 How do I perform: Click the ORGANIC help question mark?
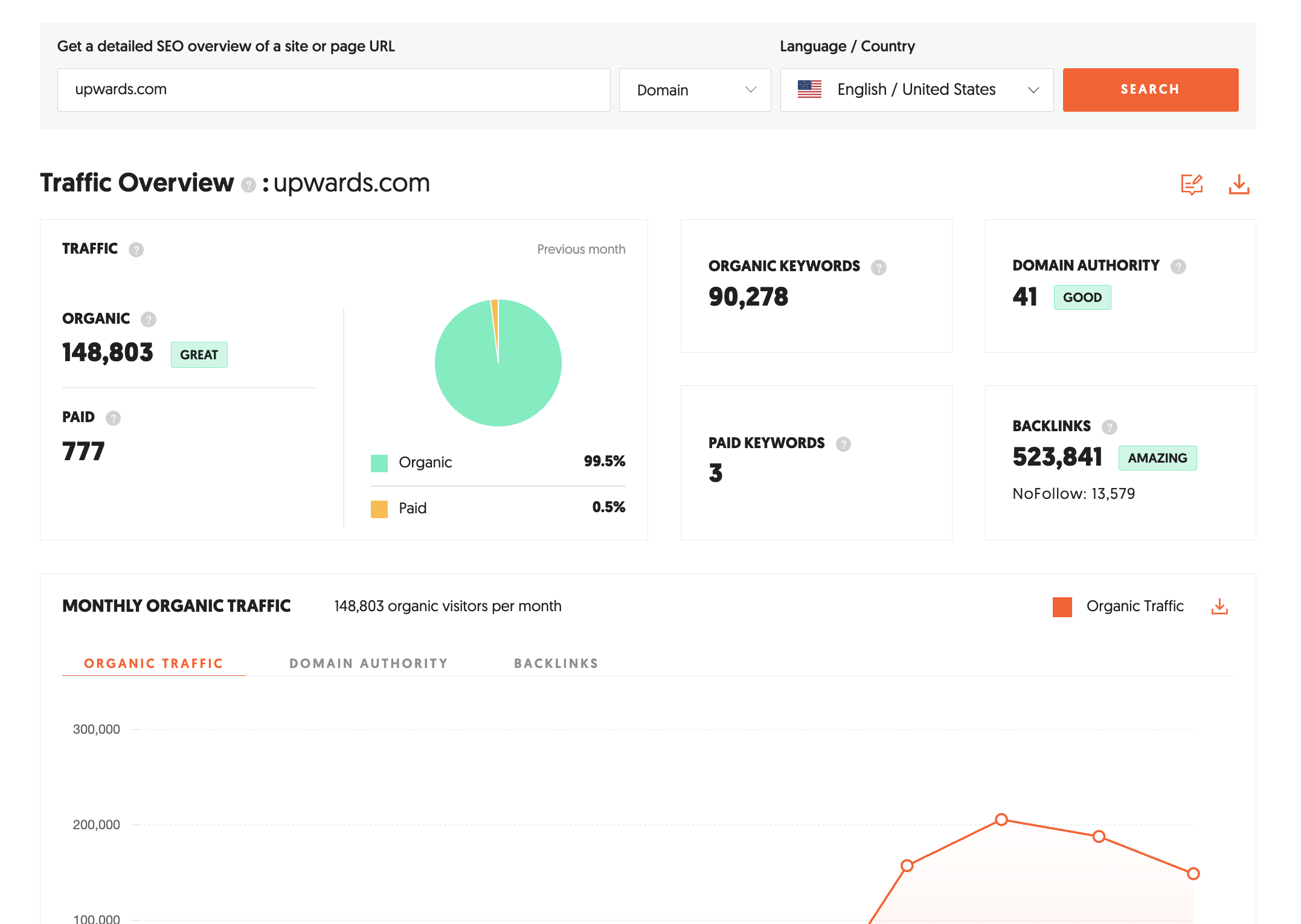[149, 319]
